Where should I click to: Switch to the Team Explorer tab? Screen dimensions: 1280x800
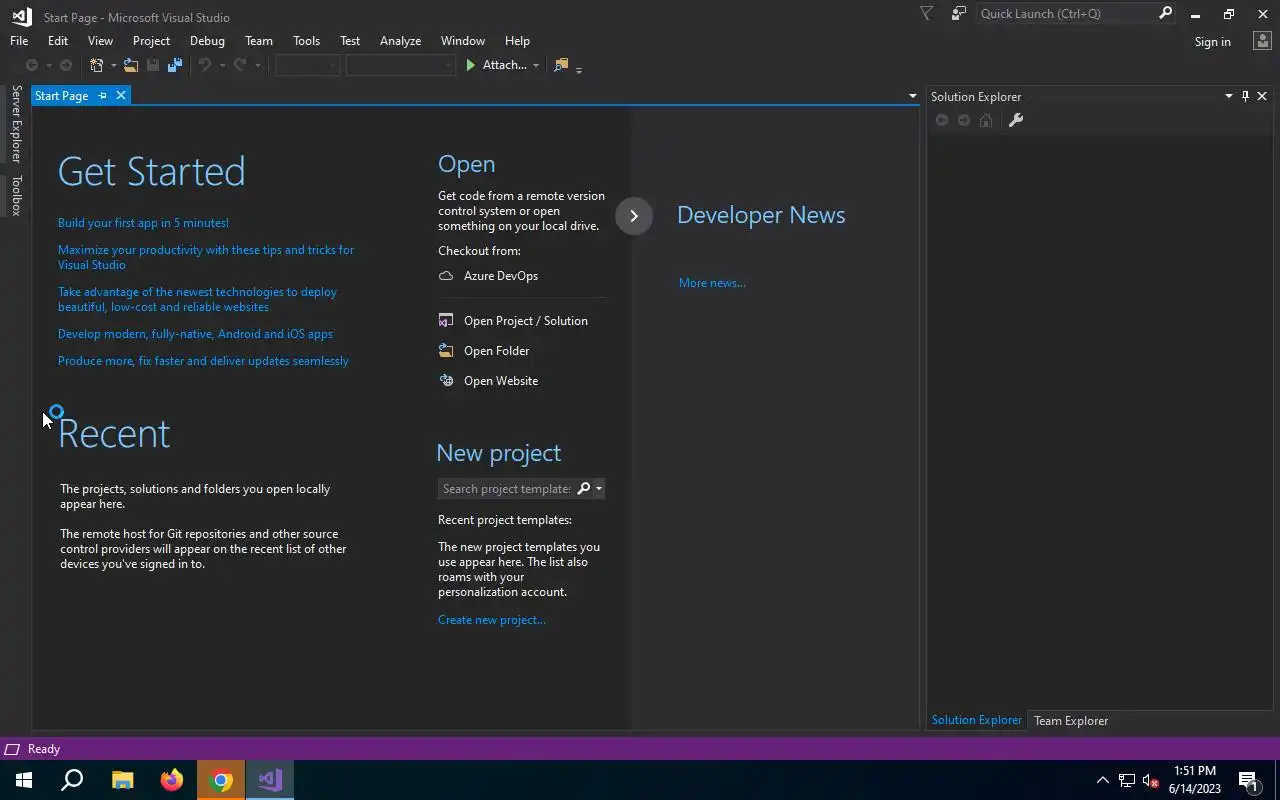pyautogui.click(x=1071, y=721)
